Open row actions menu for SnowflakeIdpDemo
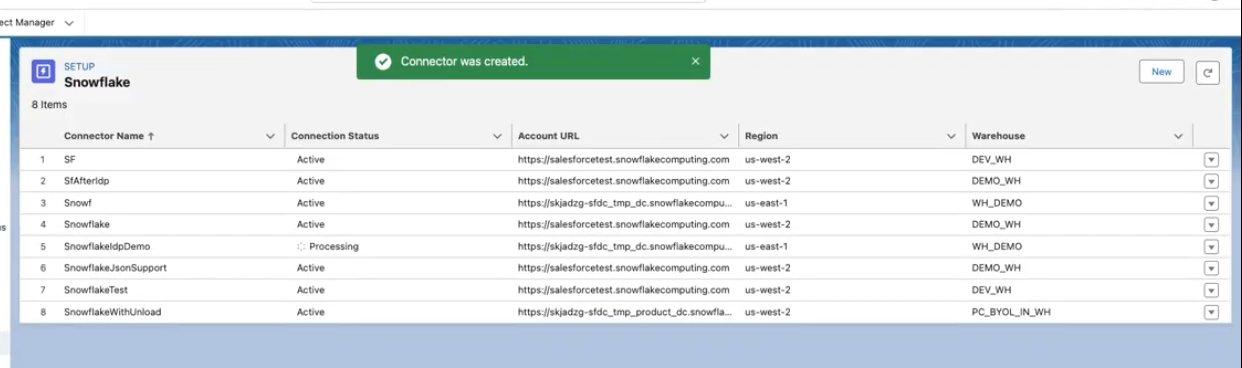Screen dimensions: 1242x368 pos(1211,246)
